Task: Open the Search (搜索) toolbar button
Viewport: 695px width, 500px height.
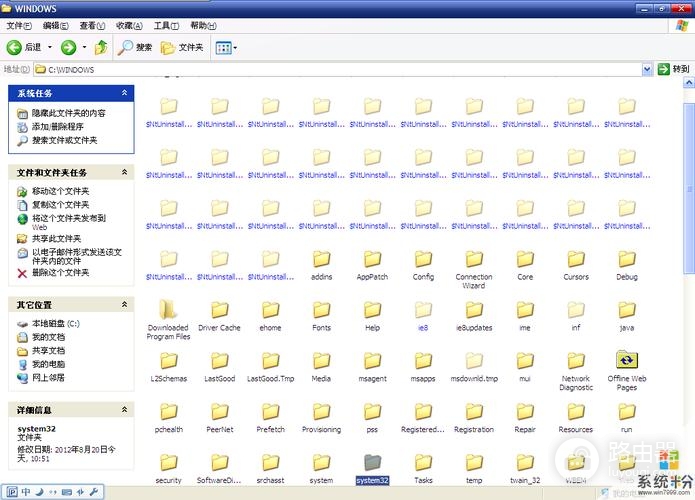Action: [135, 47]
